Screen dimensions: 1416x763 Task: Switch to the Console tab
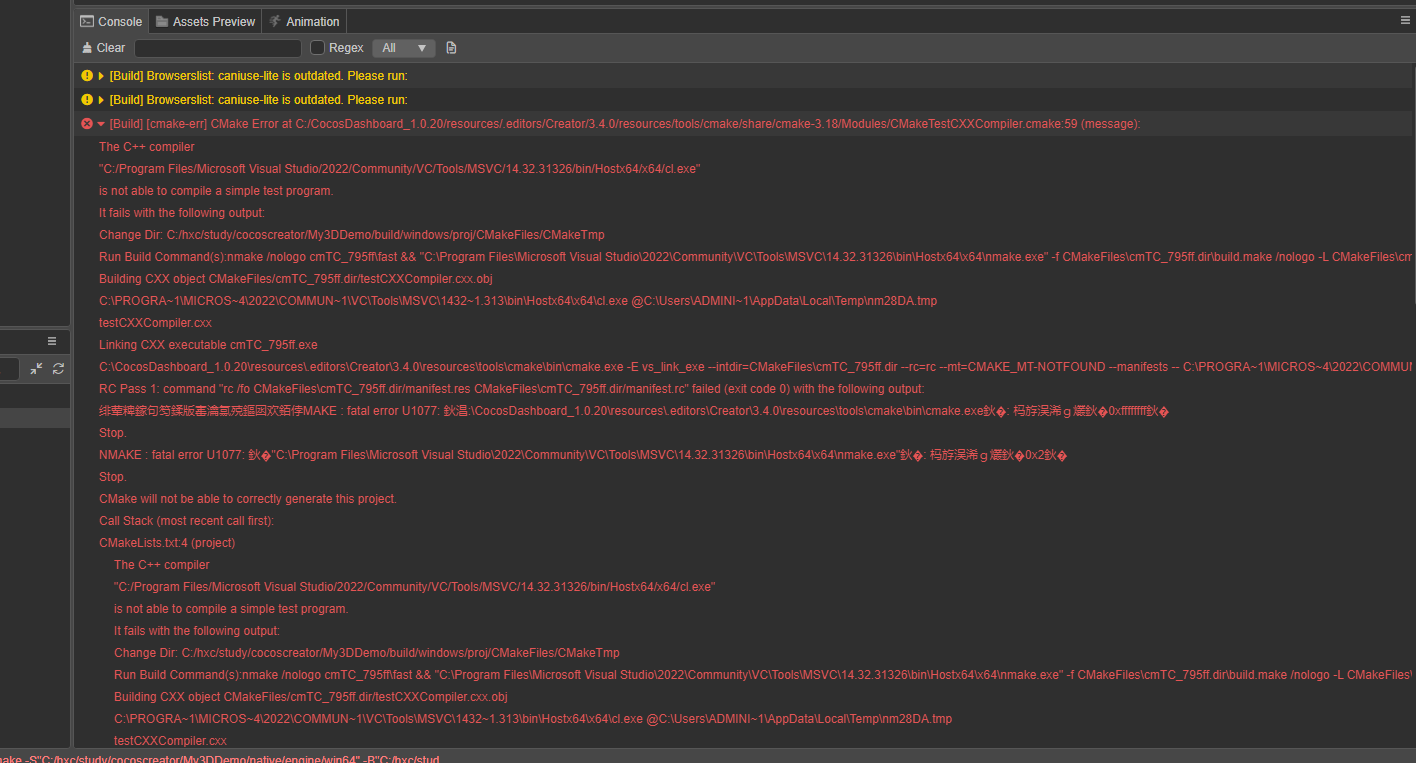tap(111, 21)
